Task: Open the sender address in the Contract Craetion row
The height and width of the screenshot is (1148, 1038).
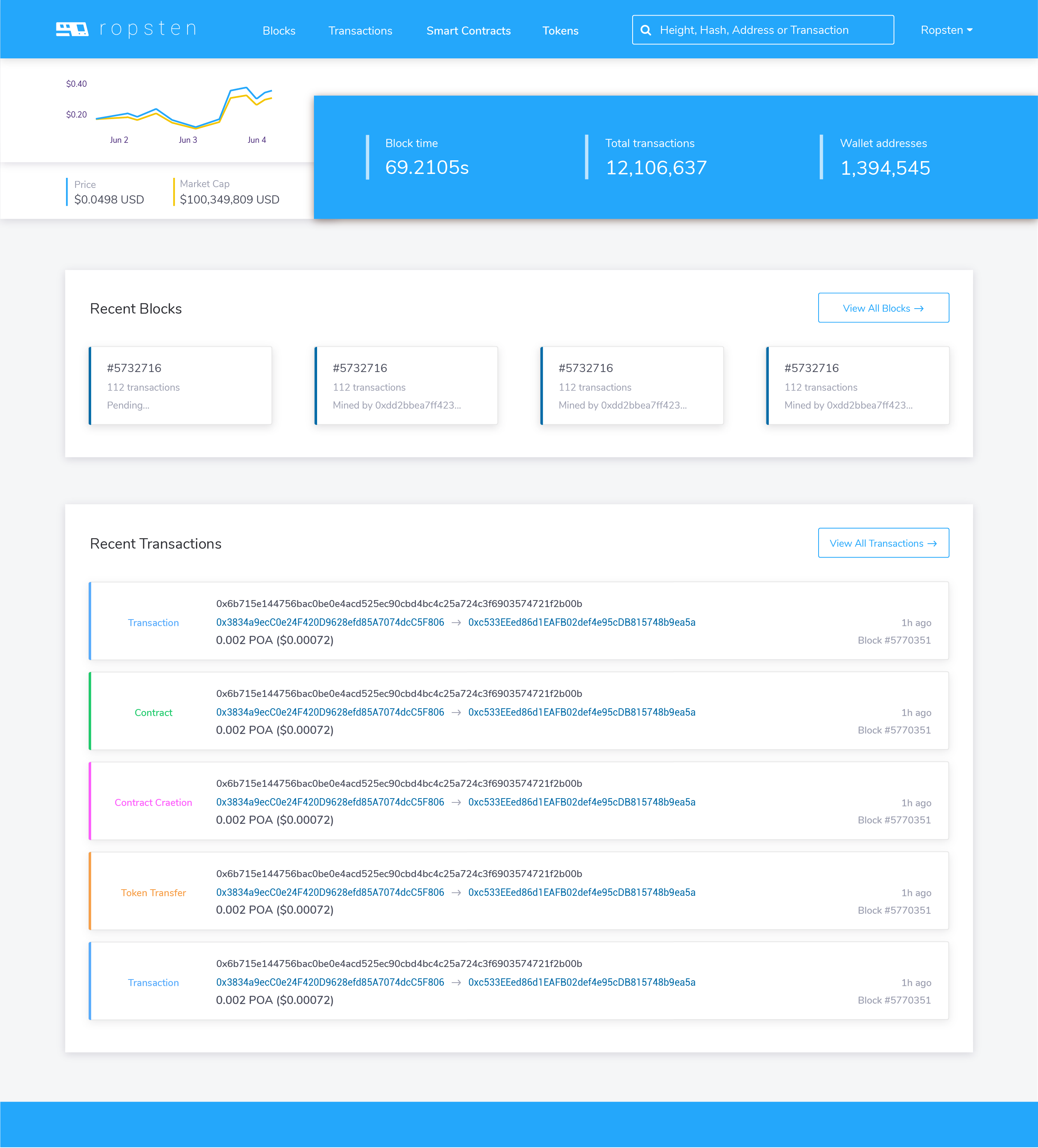Action: pyautogui.click(x=330, y=802)
